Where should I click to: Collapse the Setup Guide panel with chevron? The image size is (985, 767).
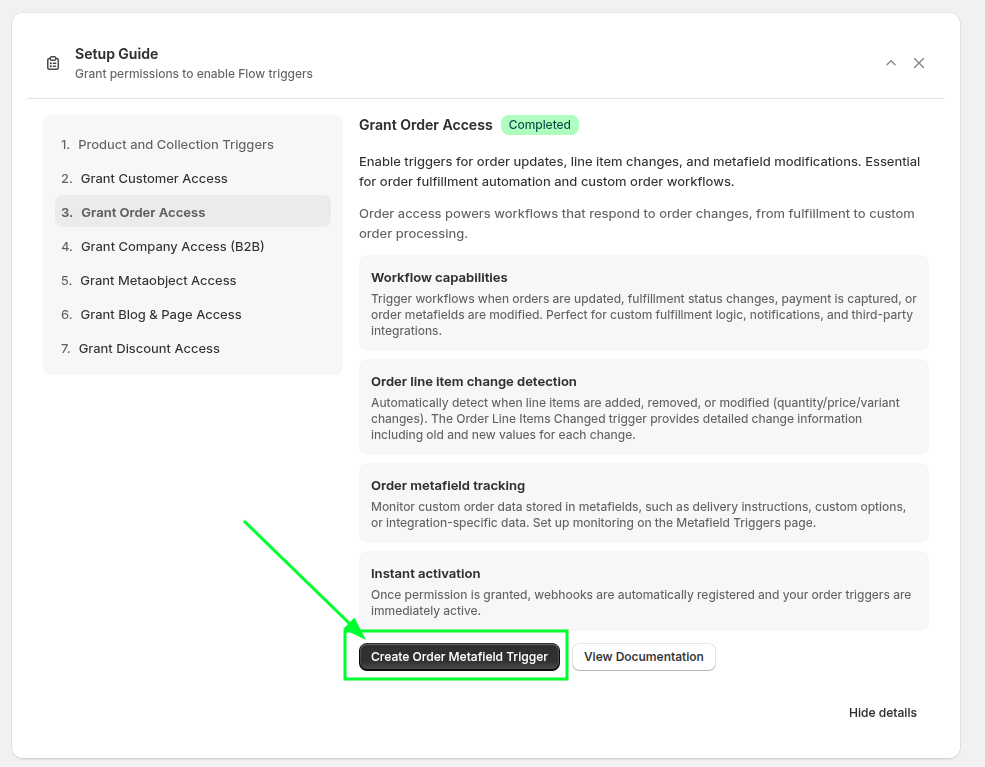click(891, 63)
